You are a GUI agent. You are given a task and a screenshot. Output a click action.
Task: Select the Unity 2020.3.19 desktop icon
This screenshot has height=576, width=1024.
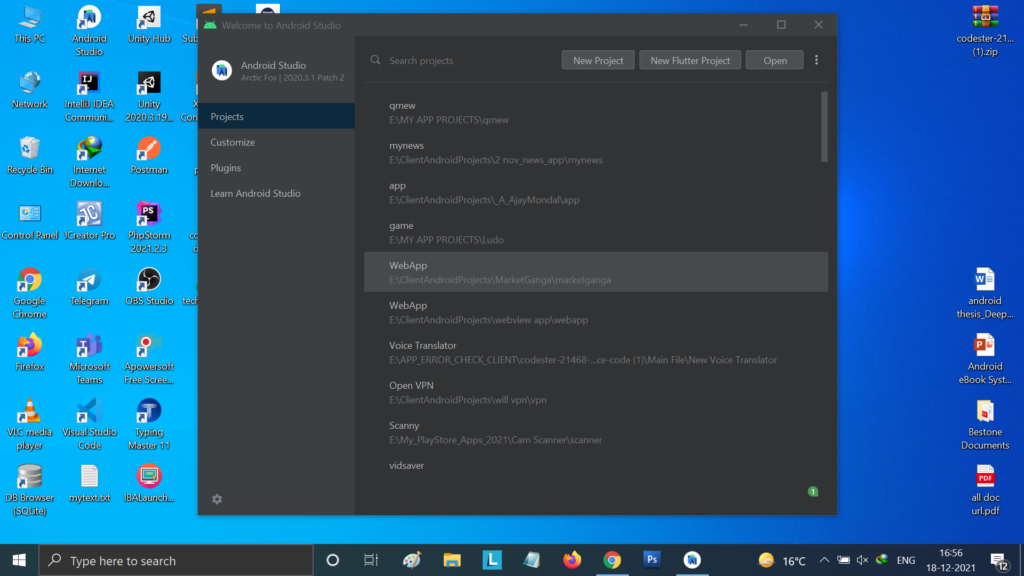(x=149, y=97)
